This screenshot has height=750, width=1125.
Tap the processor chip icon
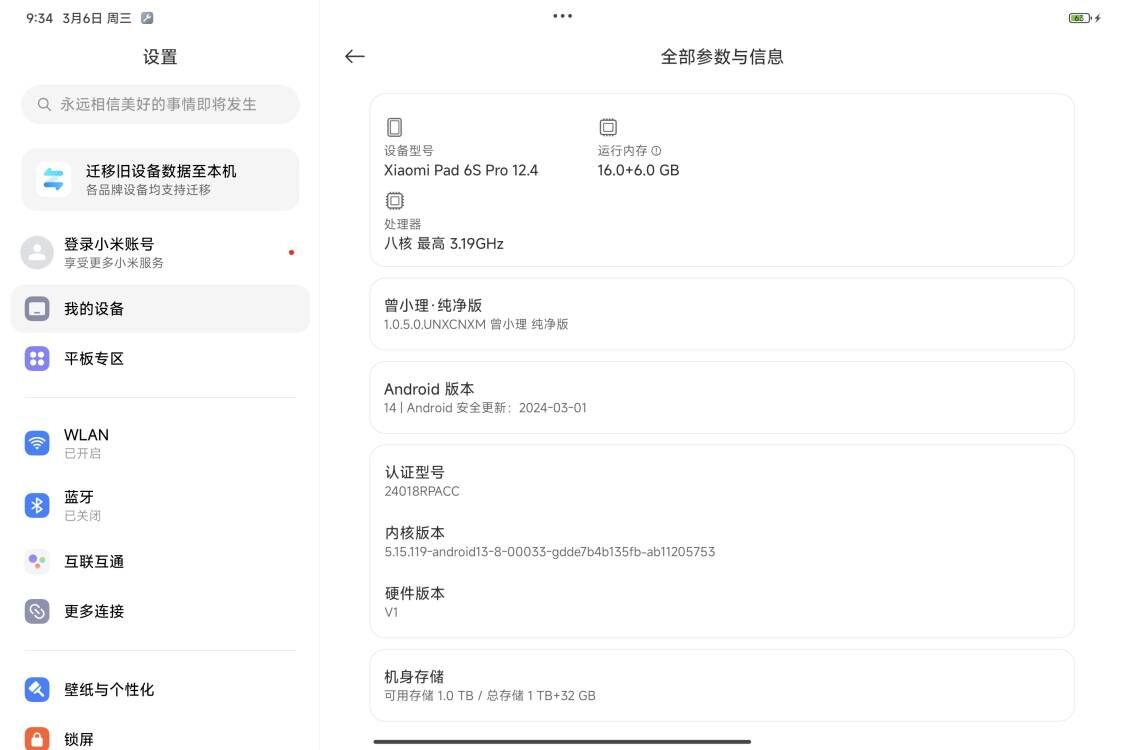click(395, 200)
